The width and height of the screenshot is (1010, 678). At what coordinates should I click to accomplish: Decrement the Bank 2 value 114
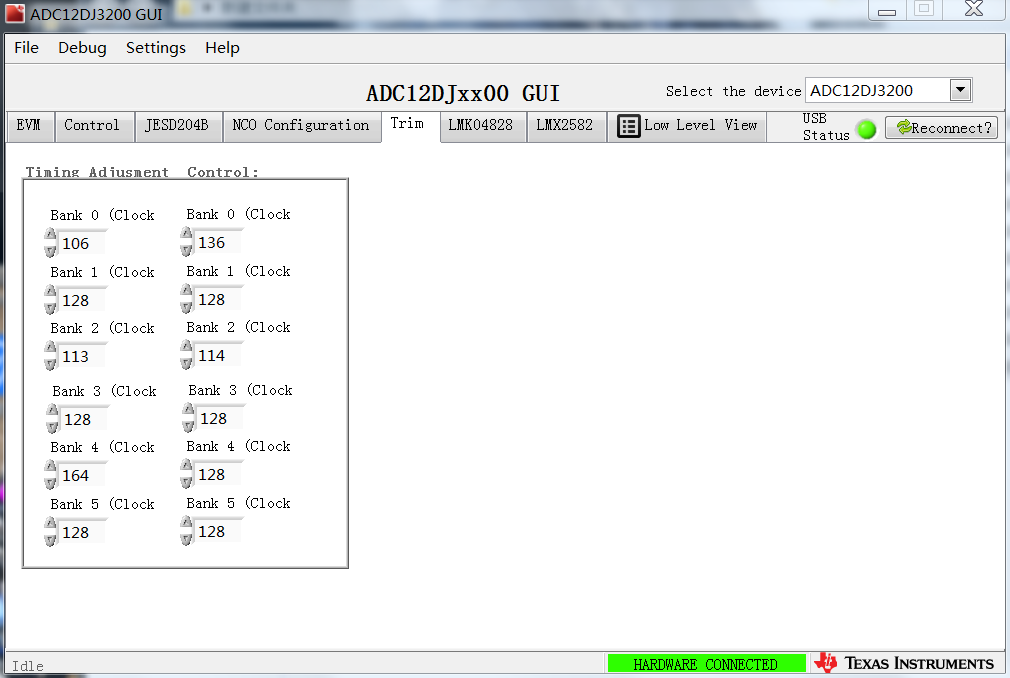click(186, 363)
